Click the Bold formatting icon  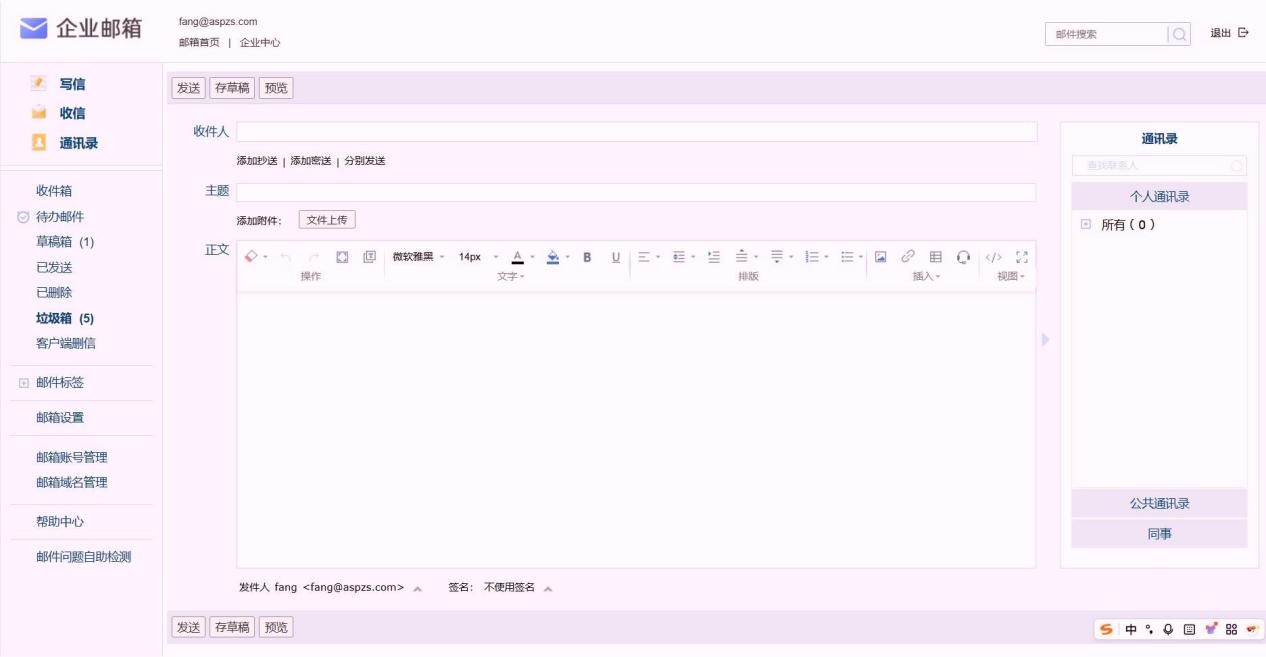(x=587, y=257)
